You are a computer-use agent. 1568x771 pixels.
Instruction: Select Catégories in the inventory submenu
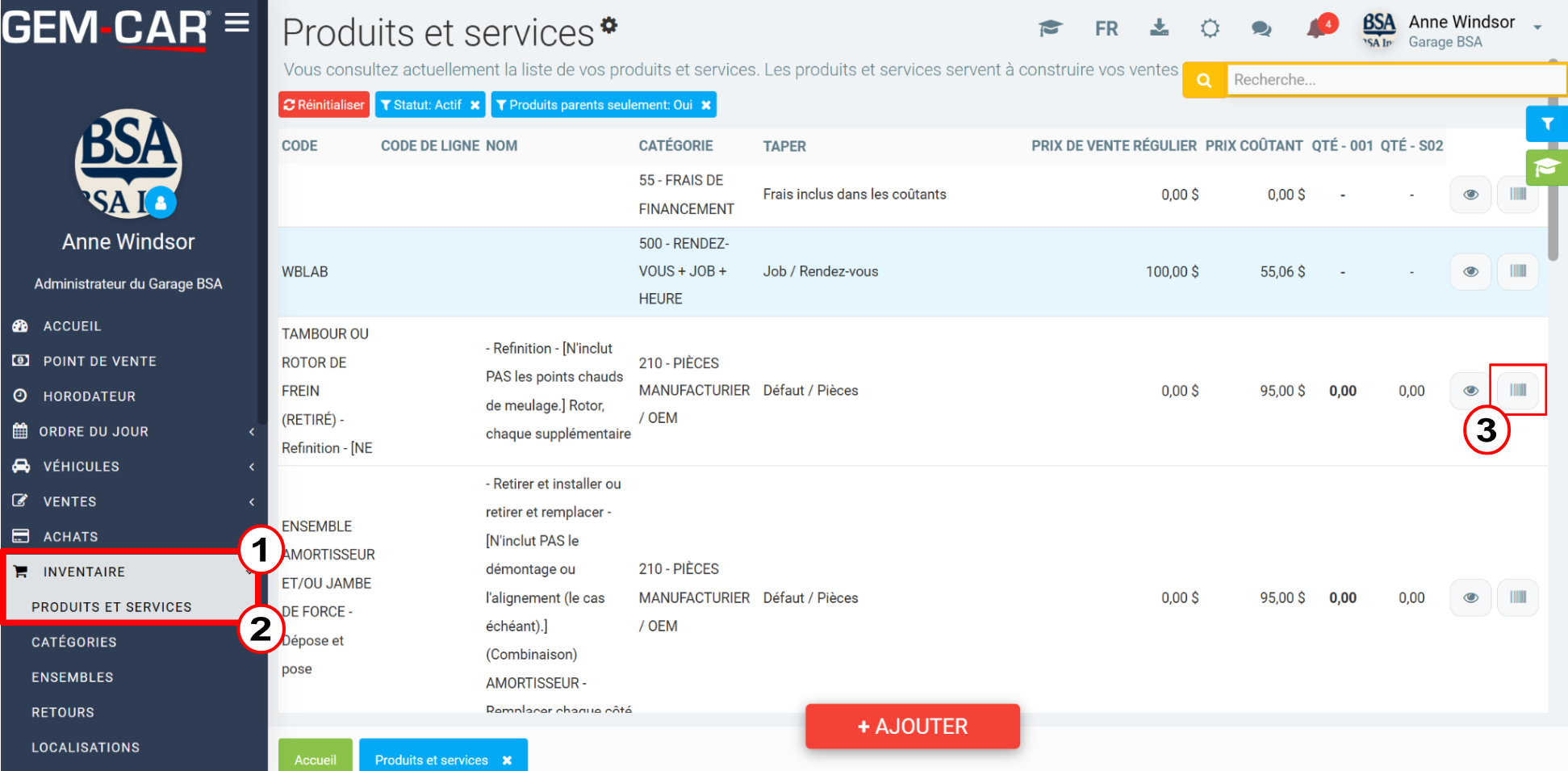(x=74, y=642)
